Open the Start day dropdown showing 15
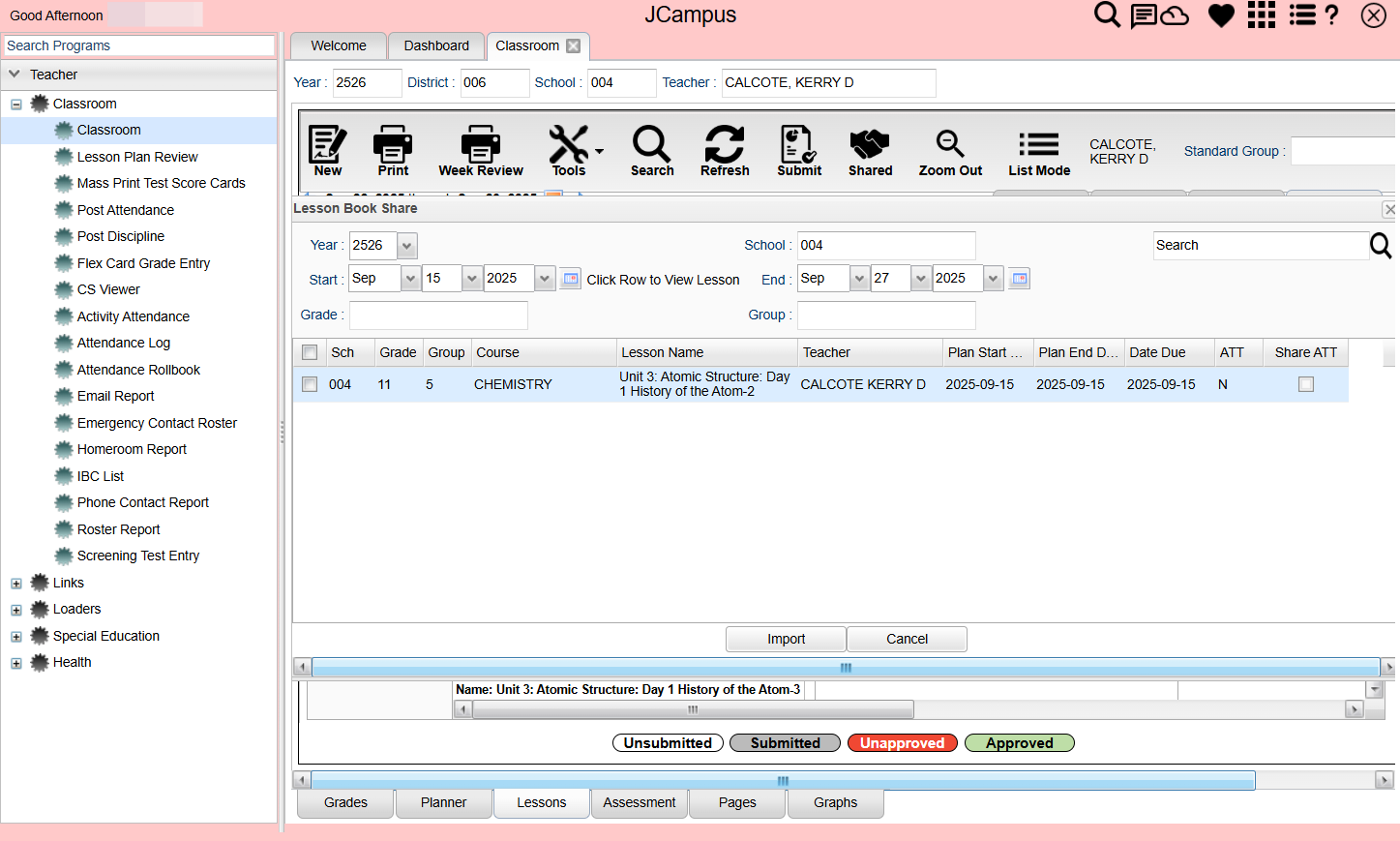1400x841 pixels. click(472, 279)
